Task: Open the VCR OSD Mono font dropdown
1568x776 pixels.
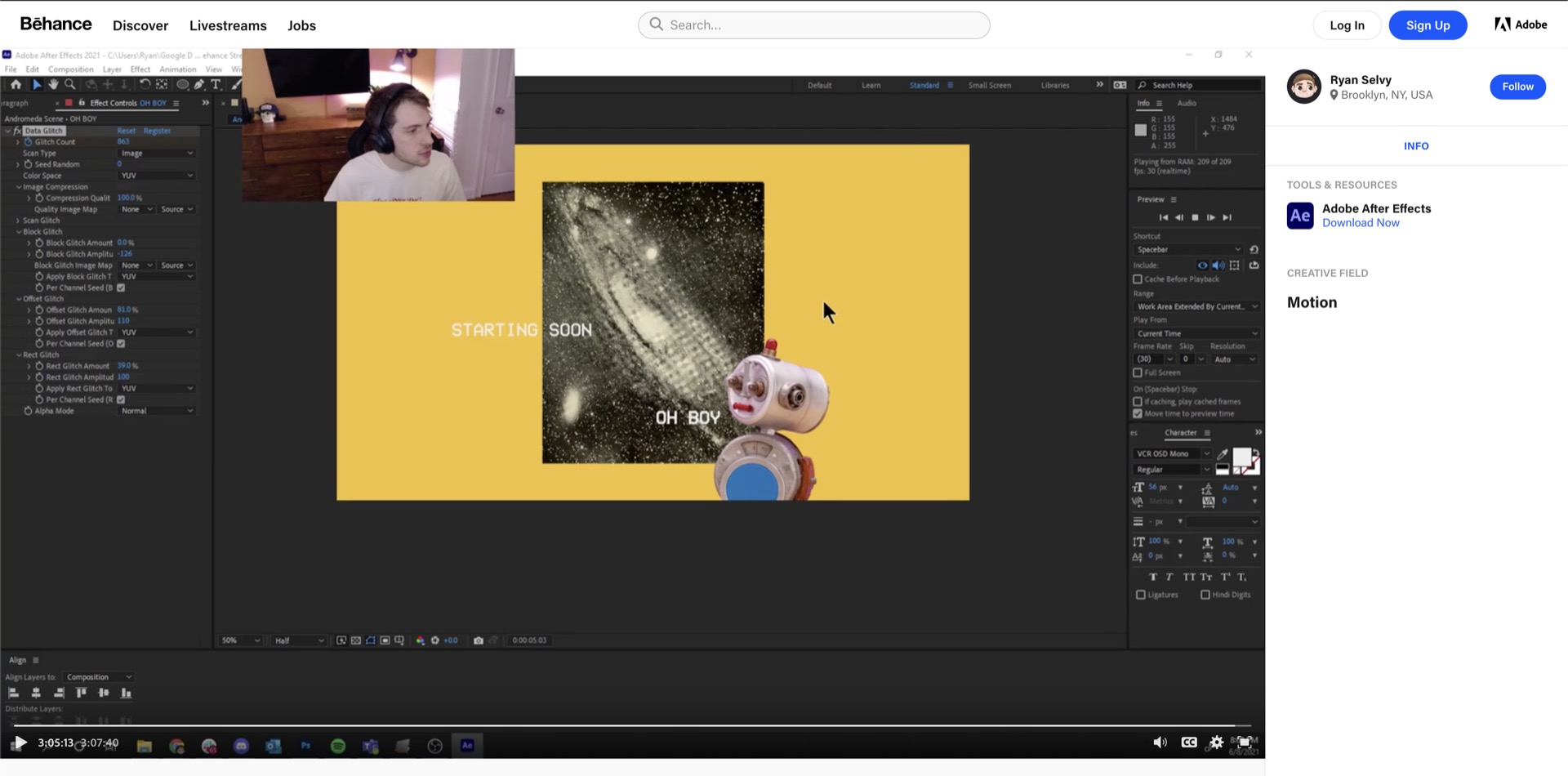Action: pyautogui.click(x=1173, y=454)
